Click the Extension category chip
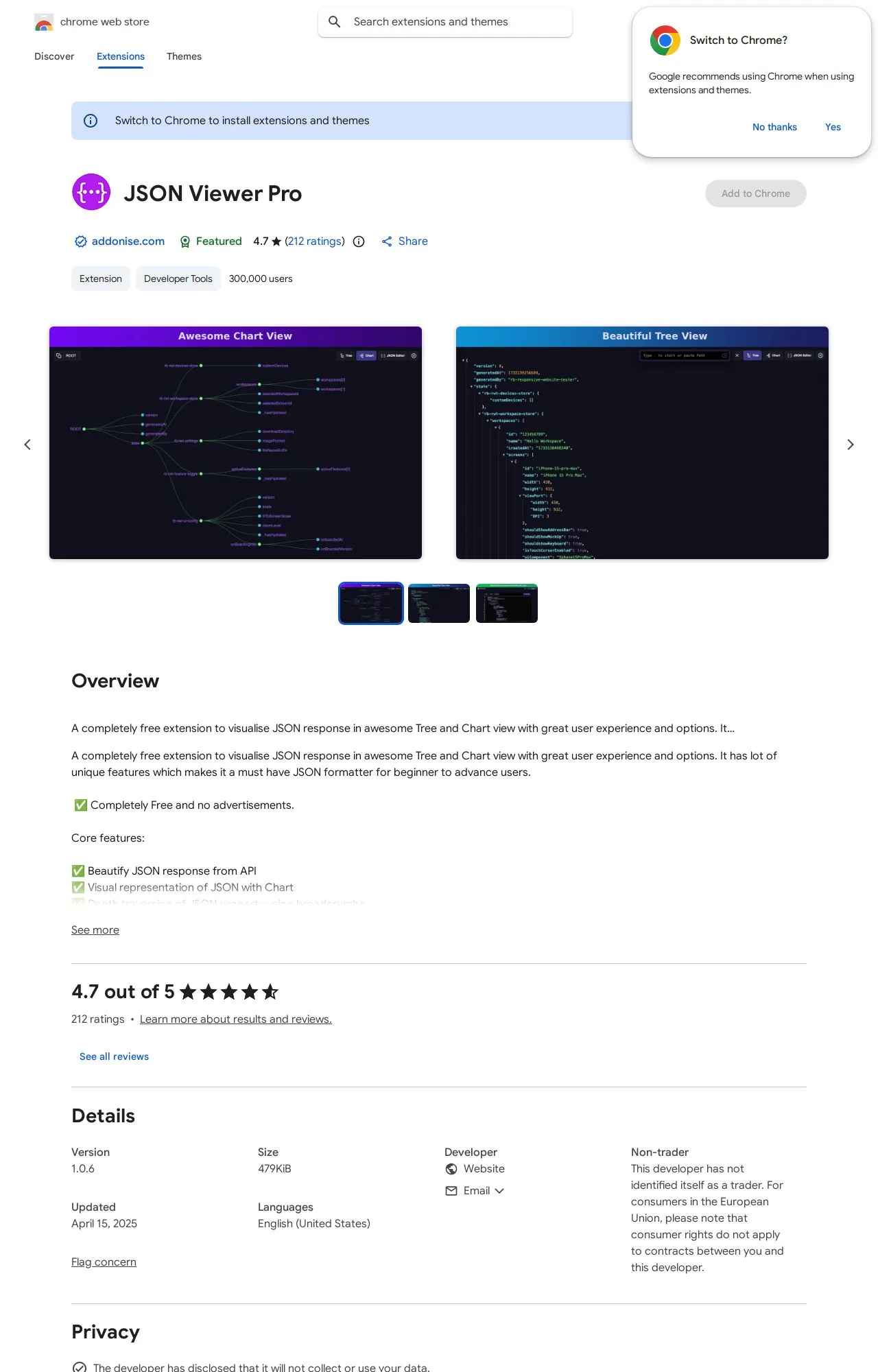The height and width of the screenshot is (1372, 878). 101,279
